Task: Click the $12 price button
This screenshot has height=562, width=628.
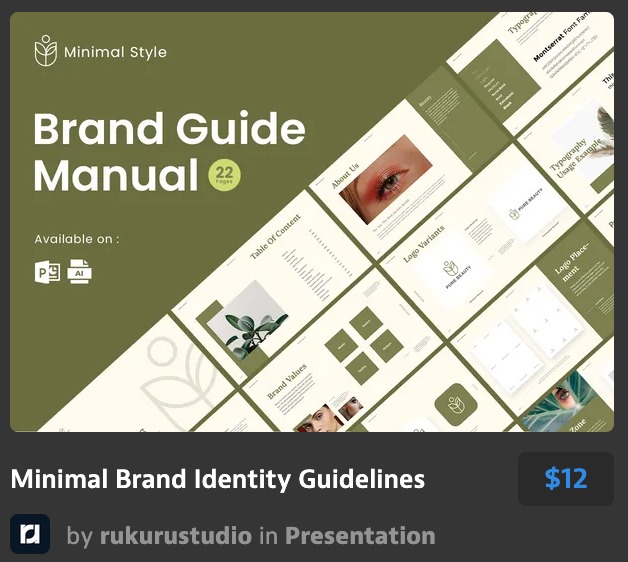Action: 565,479
